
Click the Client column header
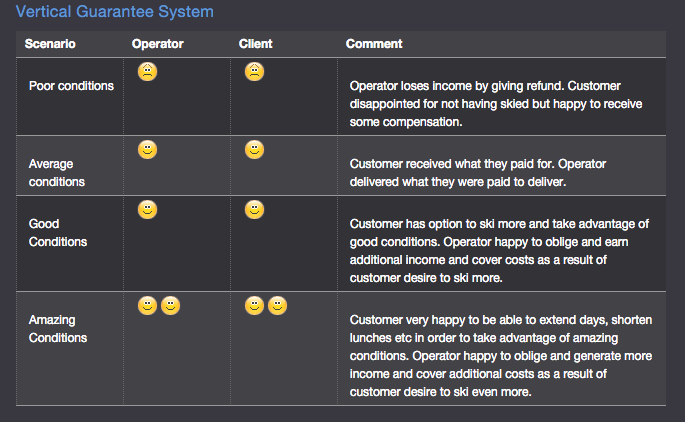click(256, 44)
